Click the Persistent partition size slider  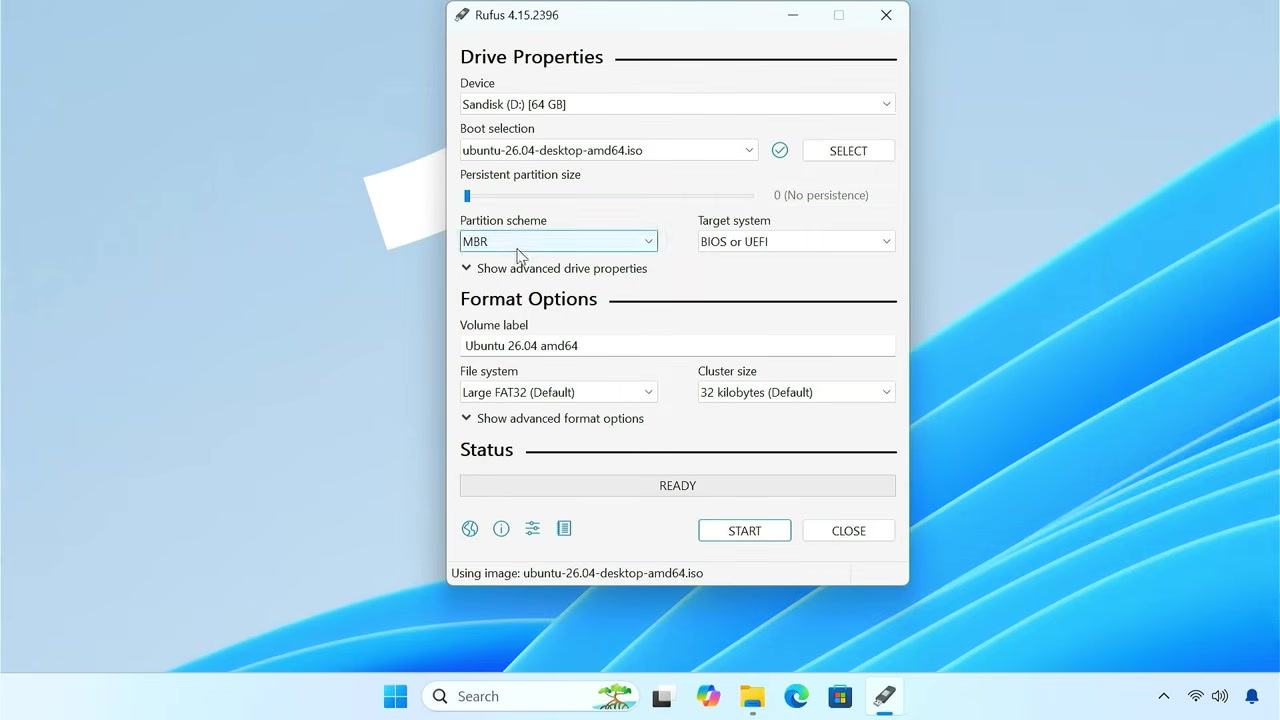click(x=609, y=196)
